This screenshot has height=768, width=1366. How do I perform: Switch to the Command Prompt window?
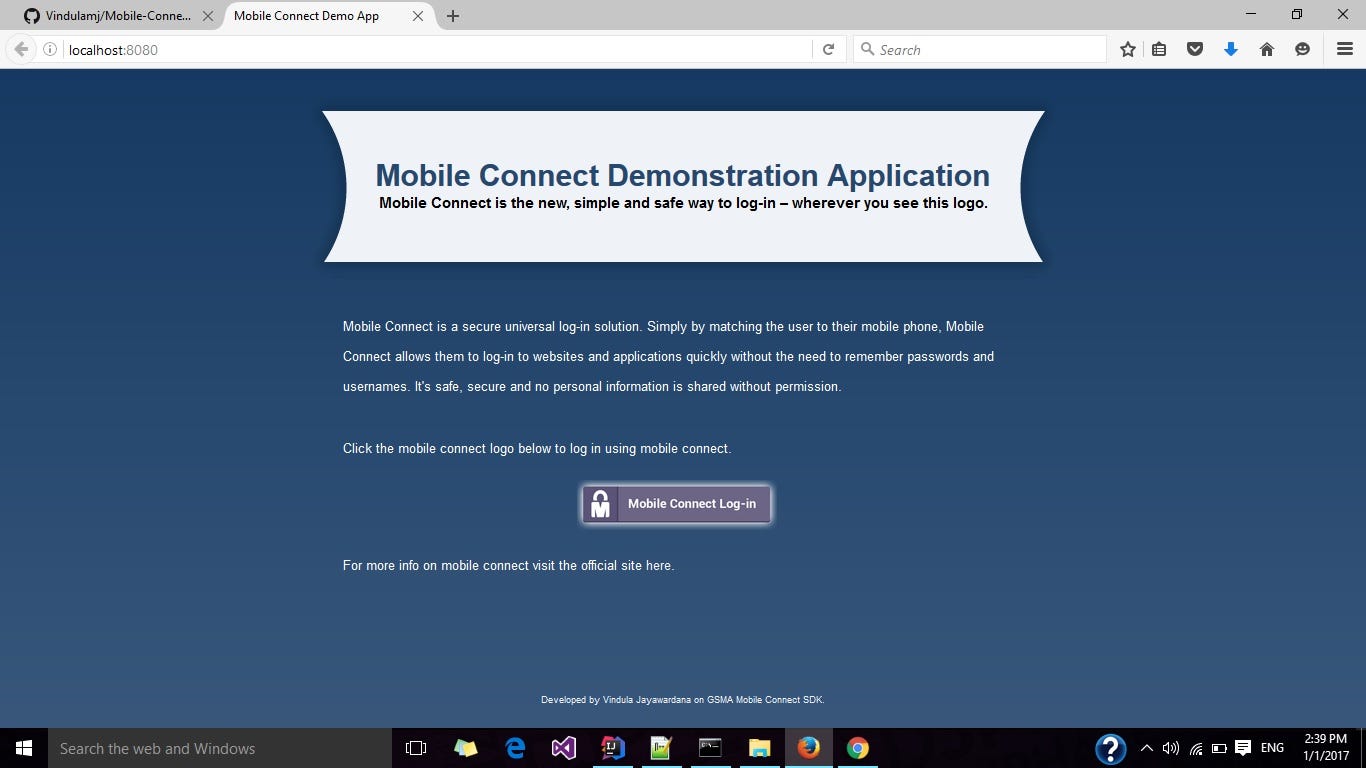tap(710, 748)
